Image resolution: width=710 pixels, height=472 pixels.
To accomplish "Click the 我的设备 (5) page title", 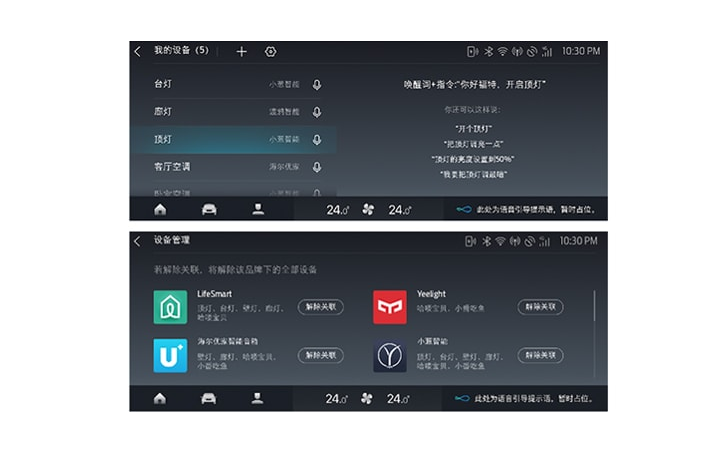I will tap(181, 50).
